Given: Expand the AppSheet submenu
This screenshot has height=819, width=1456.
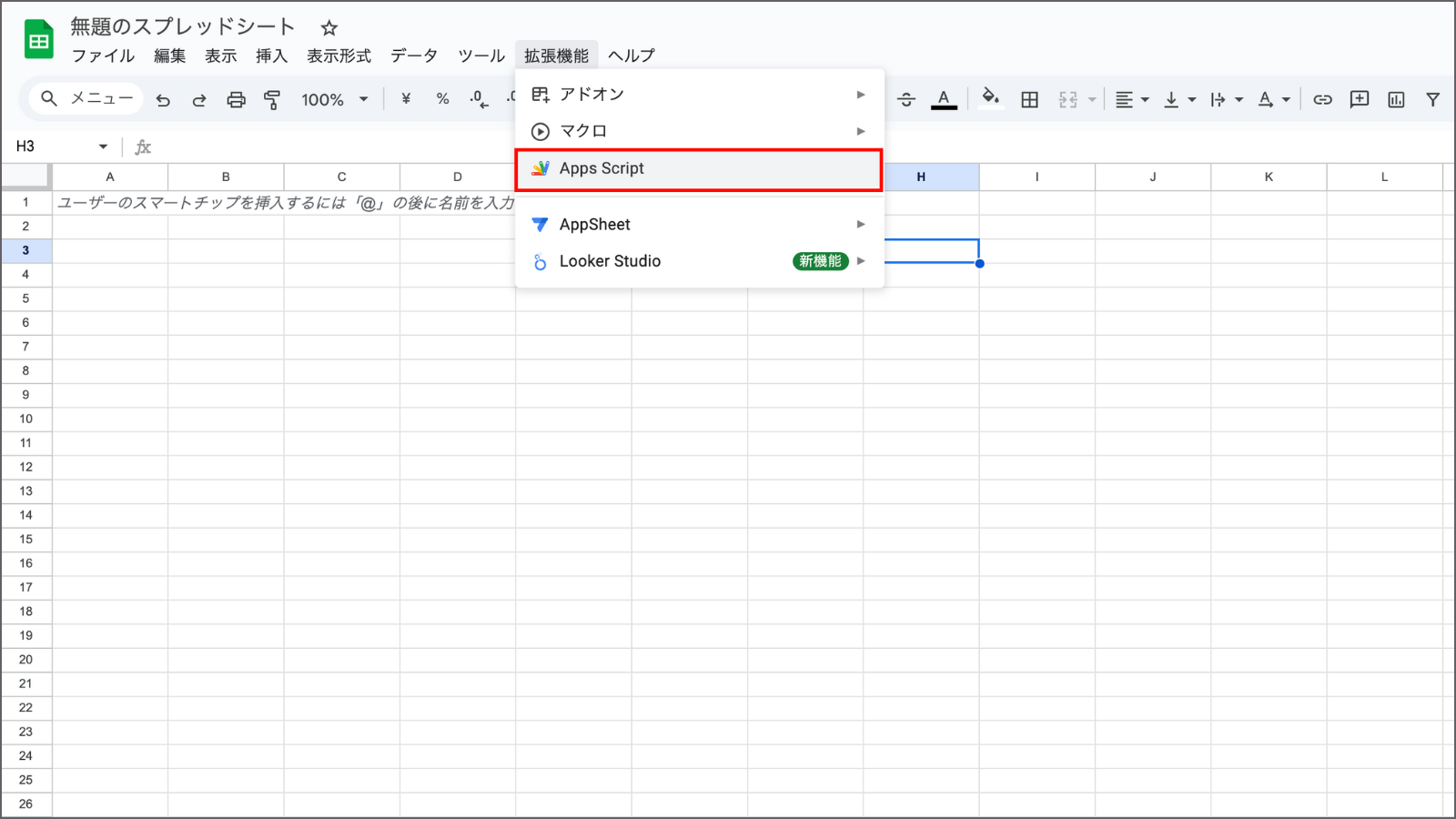Looking at the screenshot, I should (x=699, y=225).
